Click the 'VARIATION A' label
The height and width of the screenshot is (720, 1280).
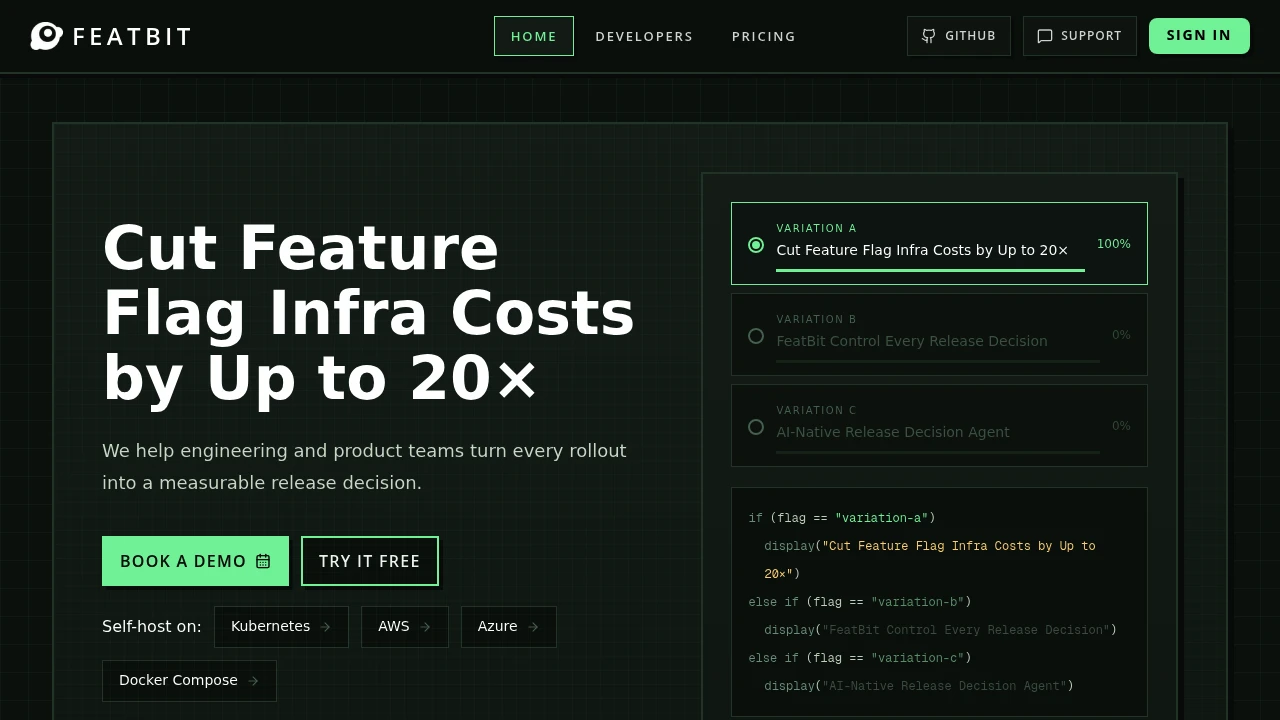click(816, 228)
